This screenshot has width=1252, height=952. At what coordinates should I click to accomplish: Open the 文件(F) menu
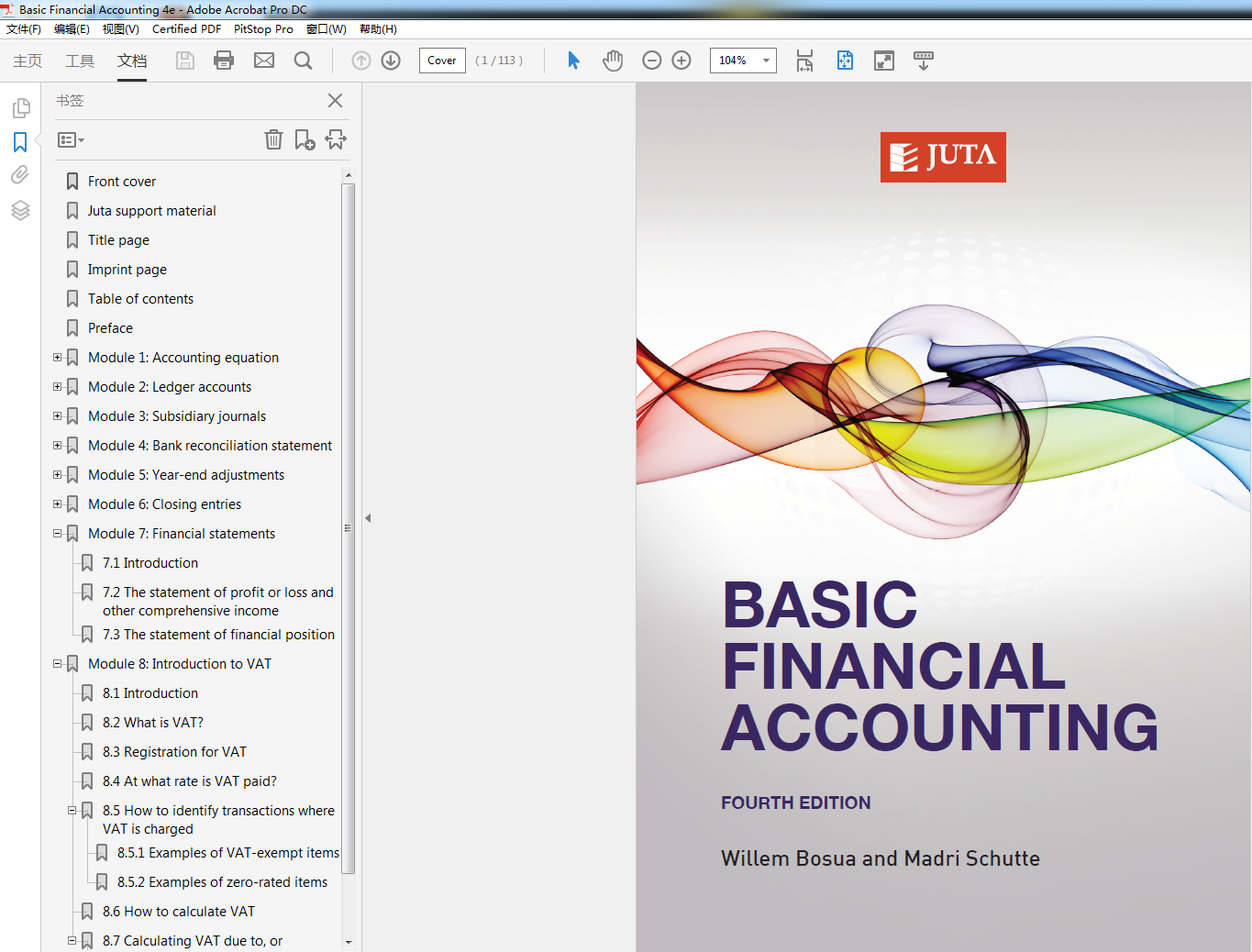[x=24, y=29]
